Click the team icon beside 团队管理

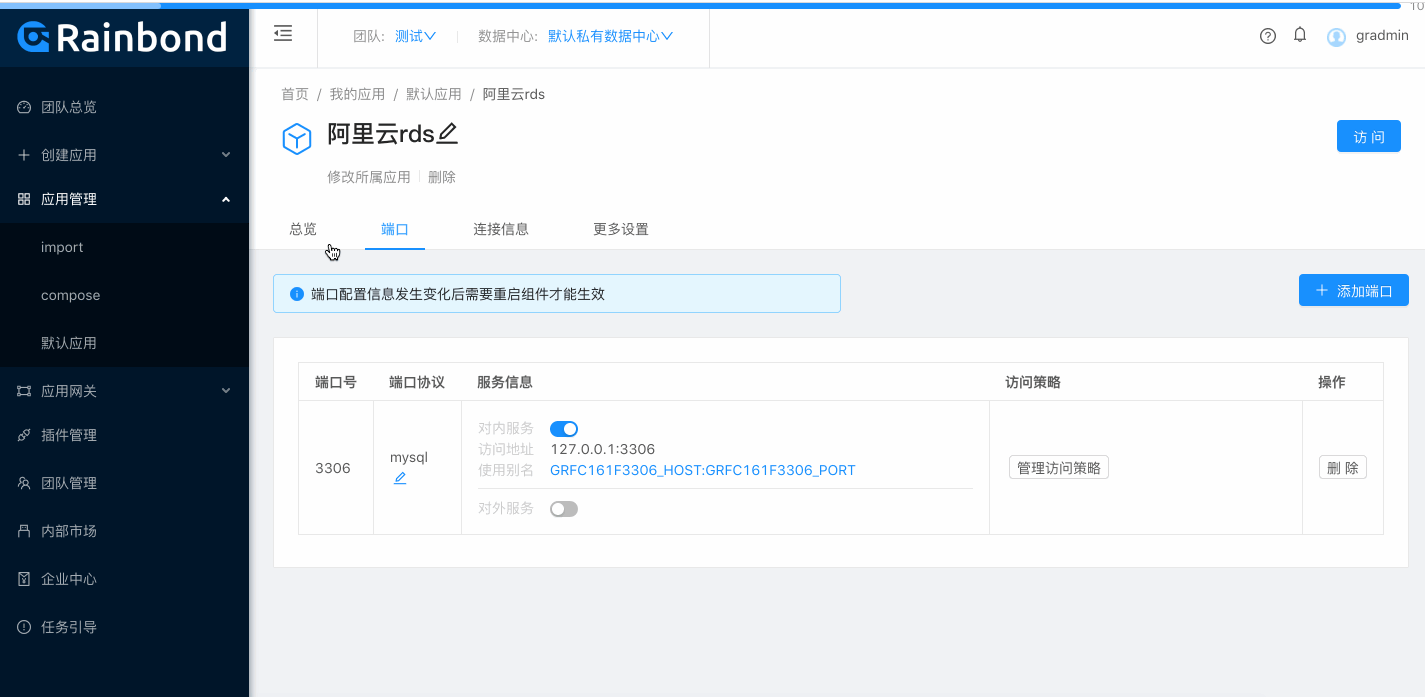(x=24, y=483)
